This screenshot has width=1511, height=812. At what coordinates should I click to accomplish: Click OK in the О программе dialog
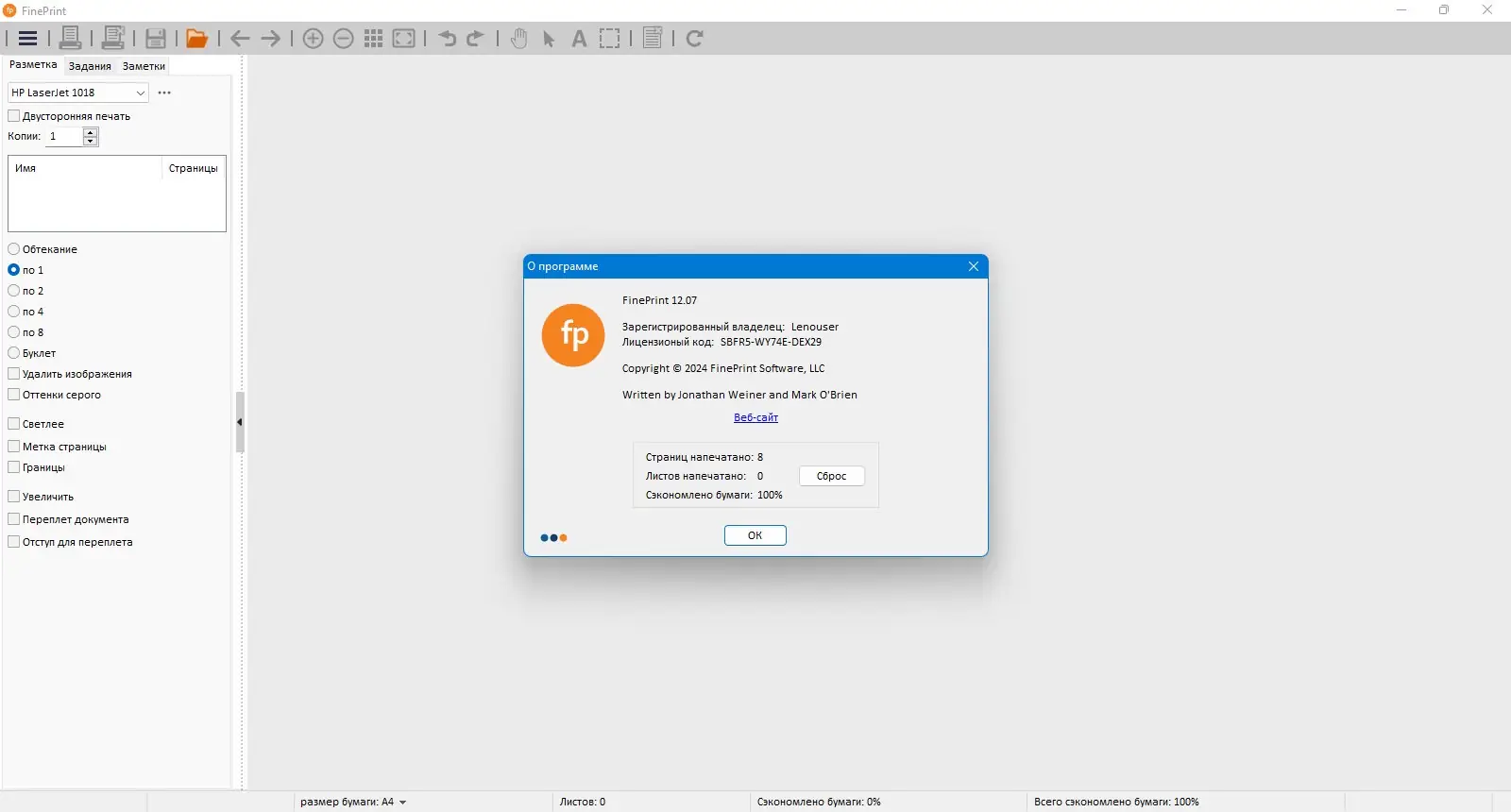(755, 535)
